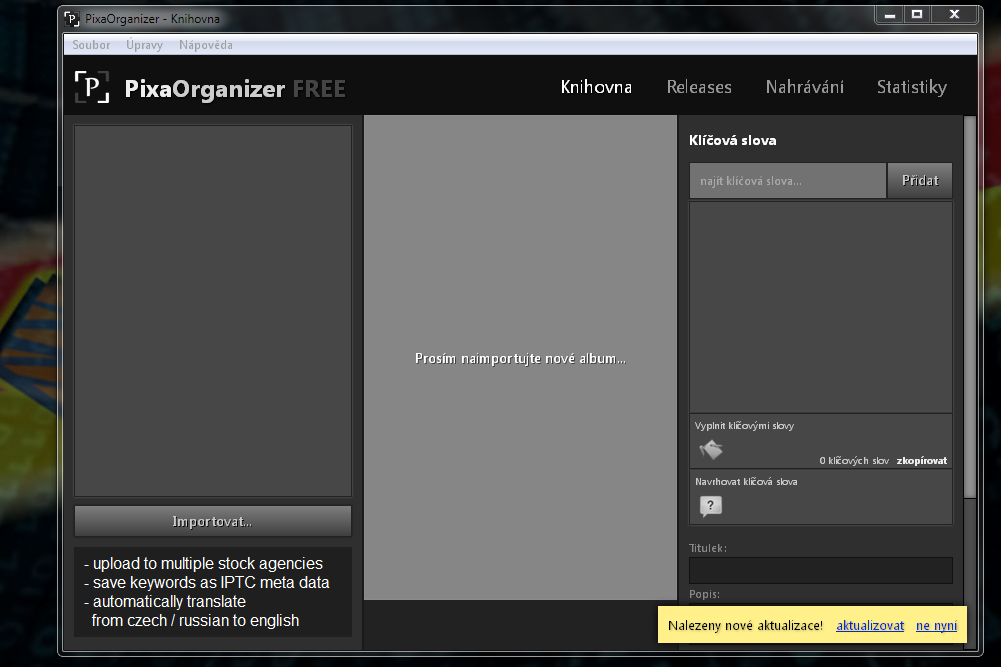
Task: Switch to the Knihovna tab
Action: click(x=596, y=87)
